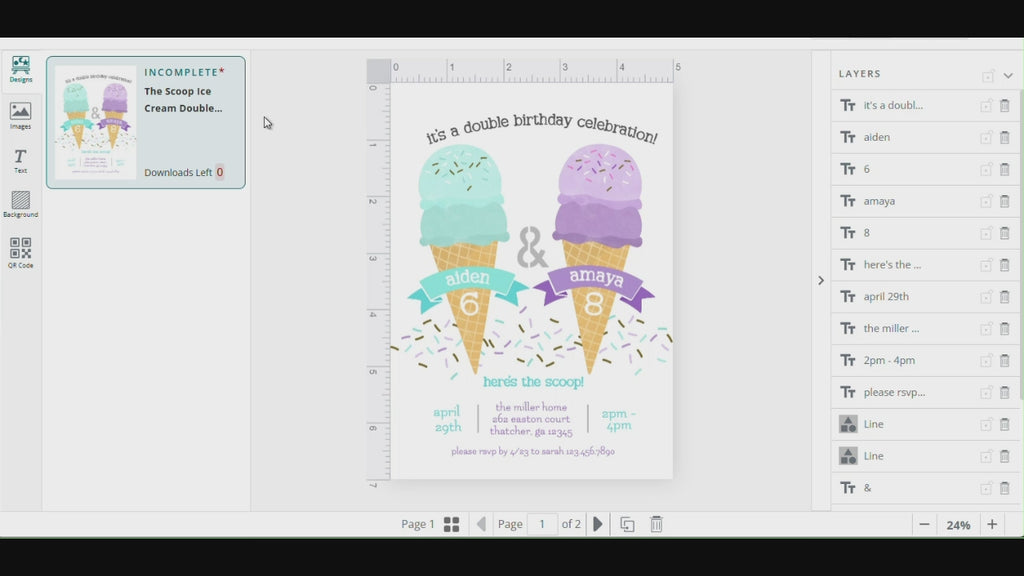Toggle lock on 'april 29th' layer
1024x576 pixels.
[986, 297]
